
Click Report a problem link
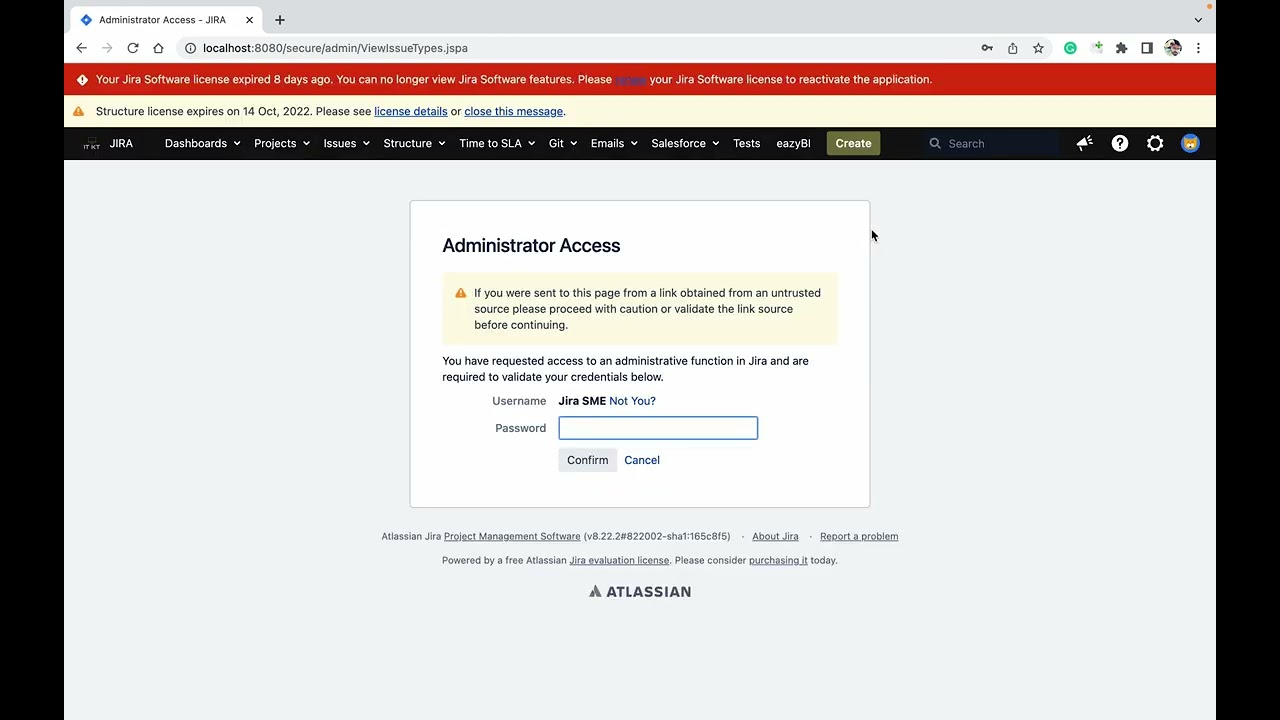[859, 537]
